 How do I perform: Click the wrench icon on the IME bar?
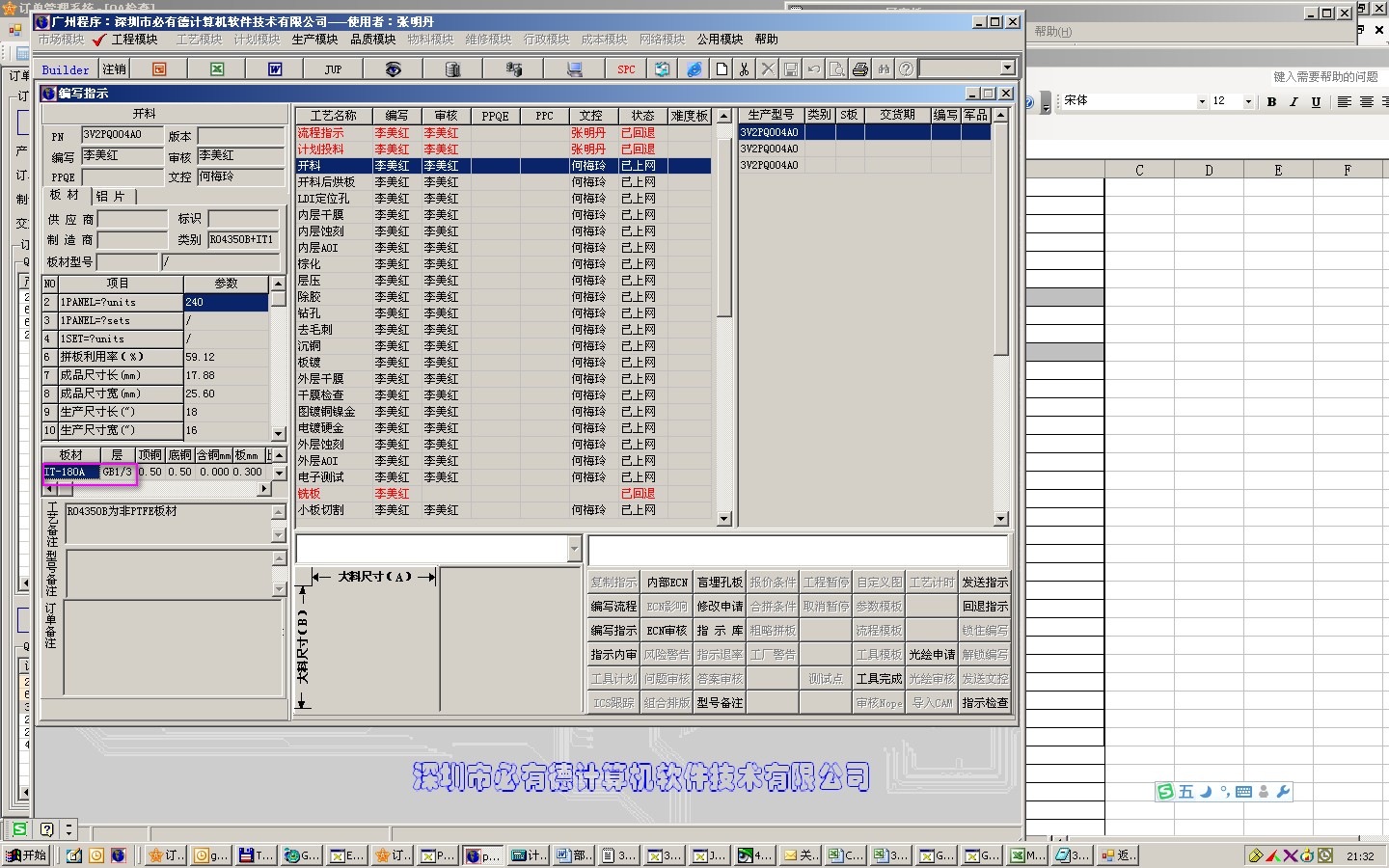point(1283,792)
